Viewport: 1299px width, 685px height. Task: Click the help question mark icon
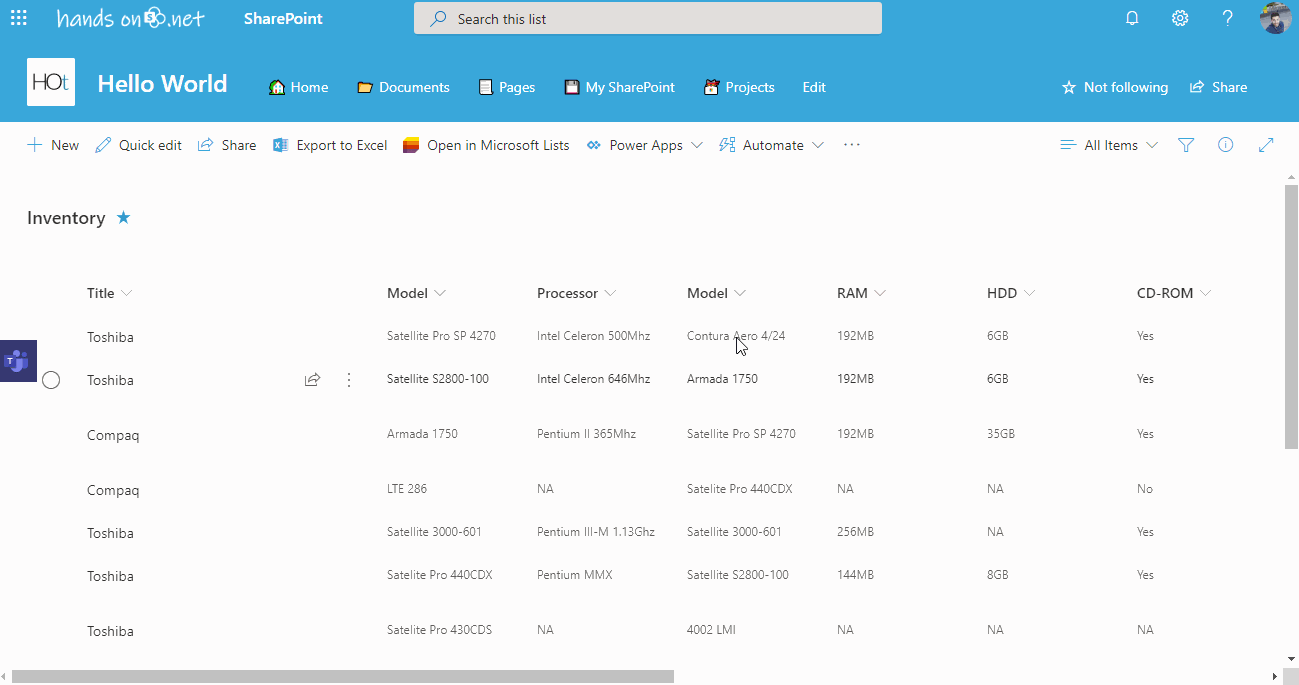1228,18
